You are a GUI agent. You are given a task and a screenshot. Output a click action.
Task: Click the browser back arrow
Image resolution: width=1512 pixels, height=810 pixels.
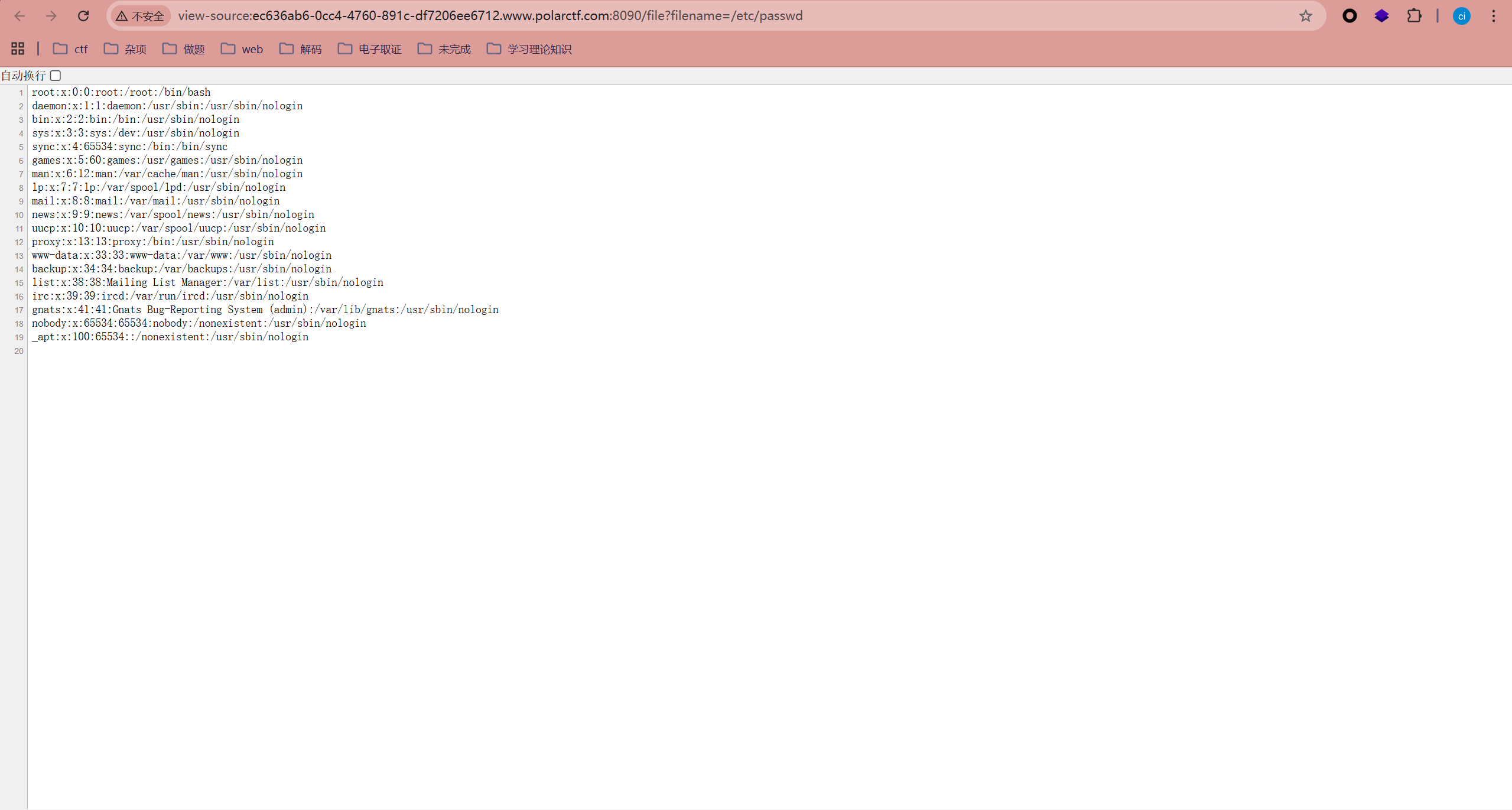coord(19,16)
